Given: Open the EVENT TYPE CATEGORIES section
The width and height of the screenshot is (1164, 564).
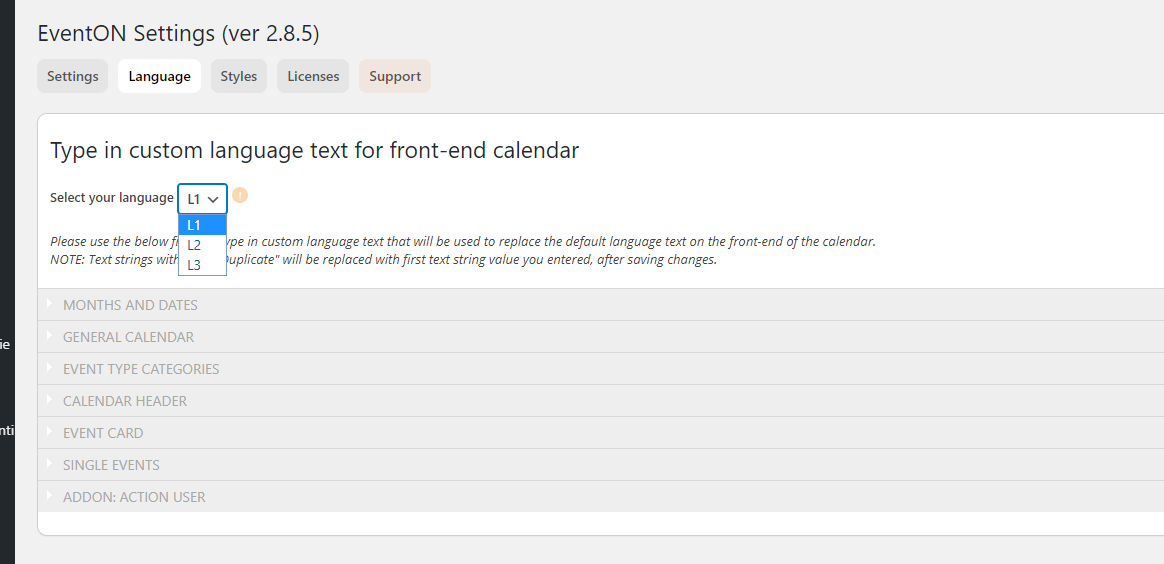Looking at the screenshot, I should [141, 369].
